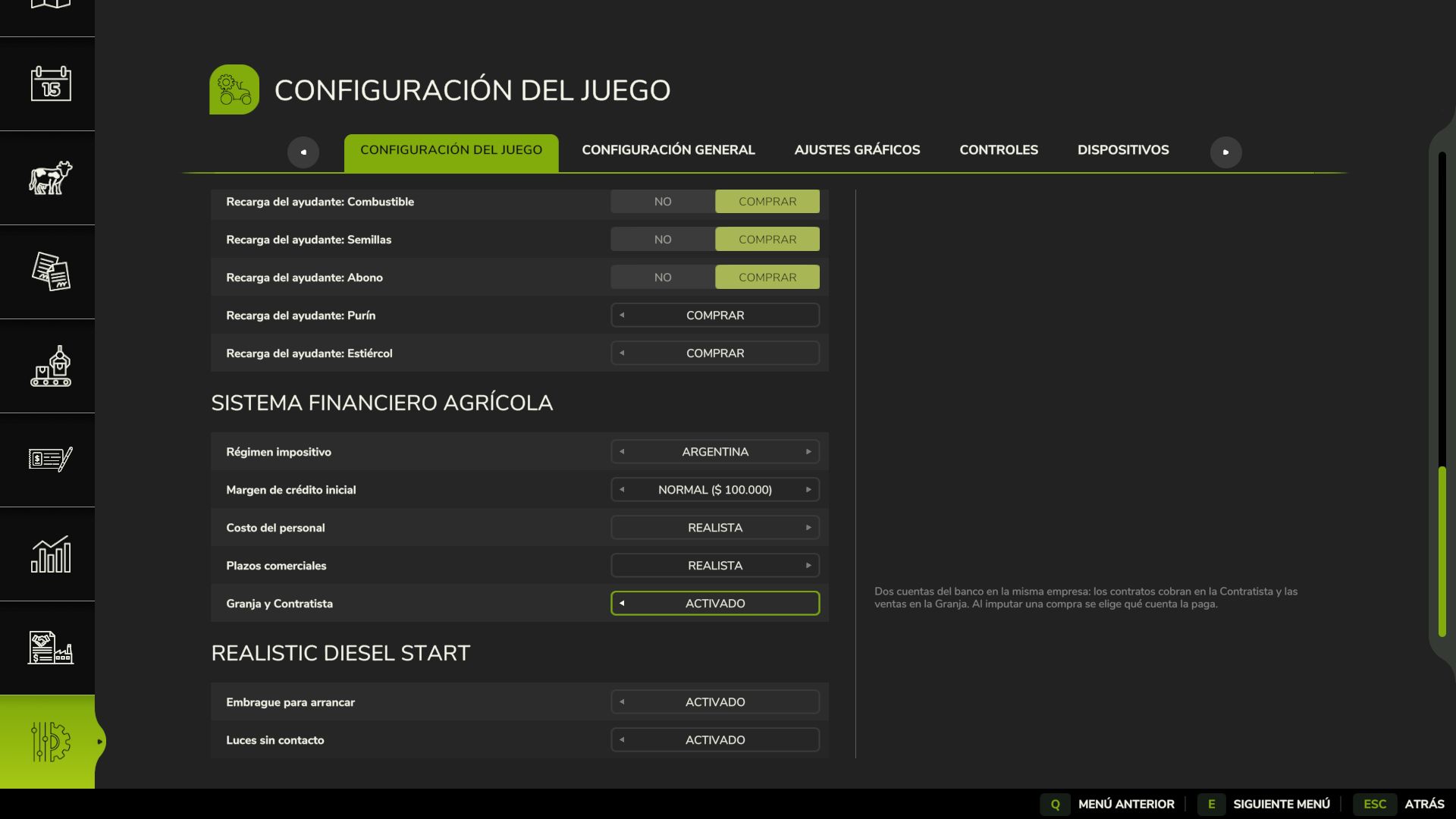Click right arrow on Margen de crédito inicial
The image size is (1456, 819).
coord(808,489)
